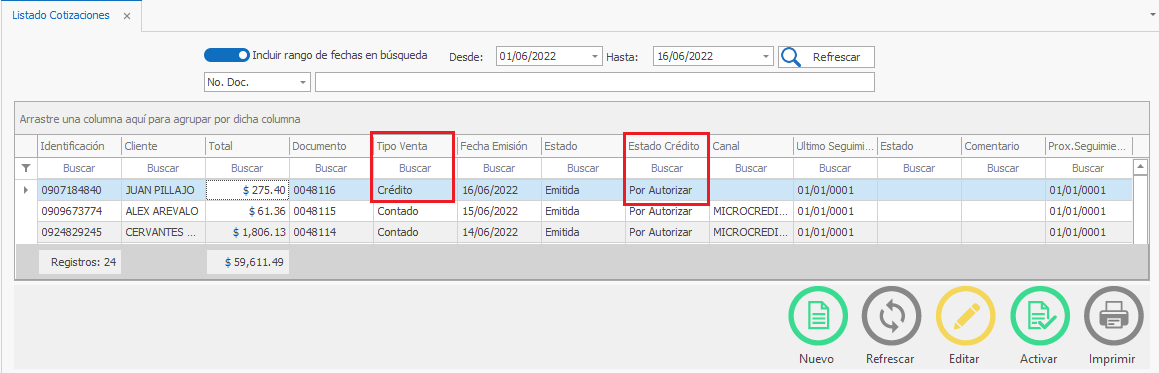This screenshot has height=373, width=1159.
Task: Click the green Activar checkmark icon
Action: [x=1040, y=316]
